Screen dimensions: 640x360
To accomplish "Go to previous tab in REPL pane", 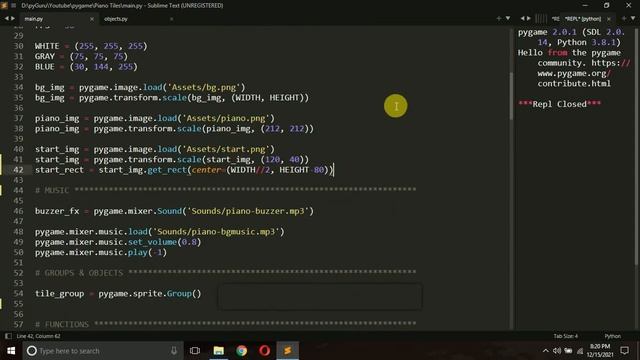I will pyautogui.click(x=522, y=18).
